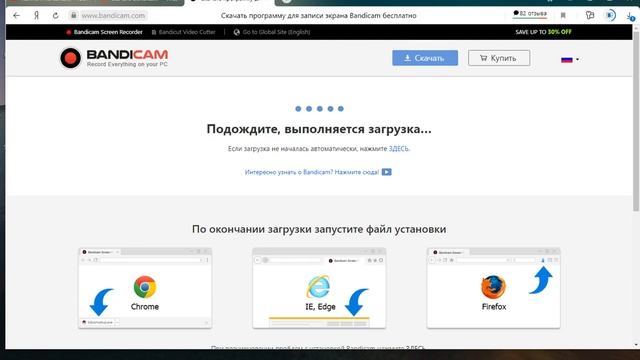Click the IE, Edge instruction thumbnail
Image resolution: width=640 pixels, height=360 pixels.
click(319, 288)
